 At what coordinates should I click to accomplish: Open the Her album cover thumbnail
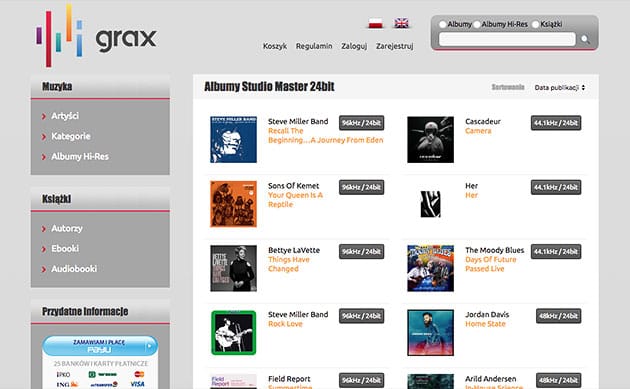pos(430,204)
